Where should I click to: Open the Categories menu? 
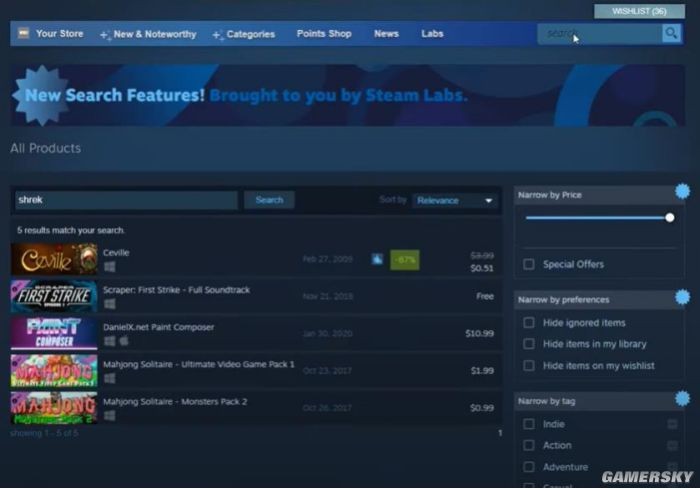[x=250, y=34]
